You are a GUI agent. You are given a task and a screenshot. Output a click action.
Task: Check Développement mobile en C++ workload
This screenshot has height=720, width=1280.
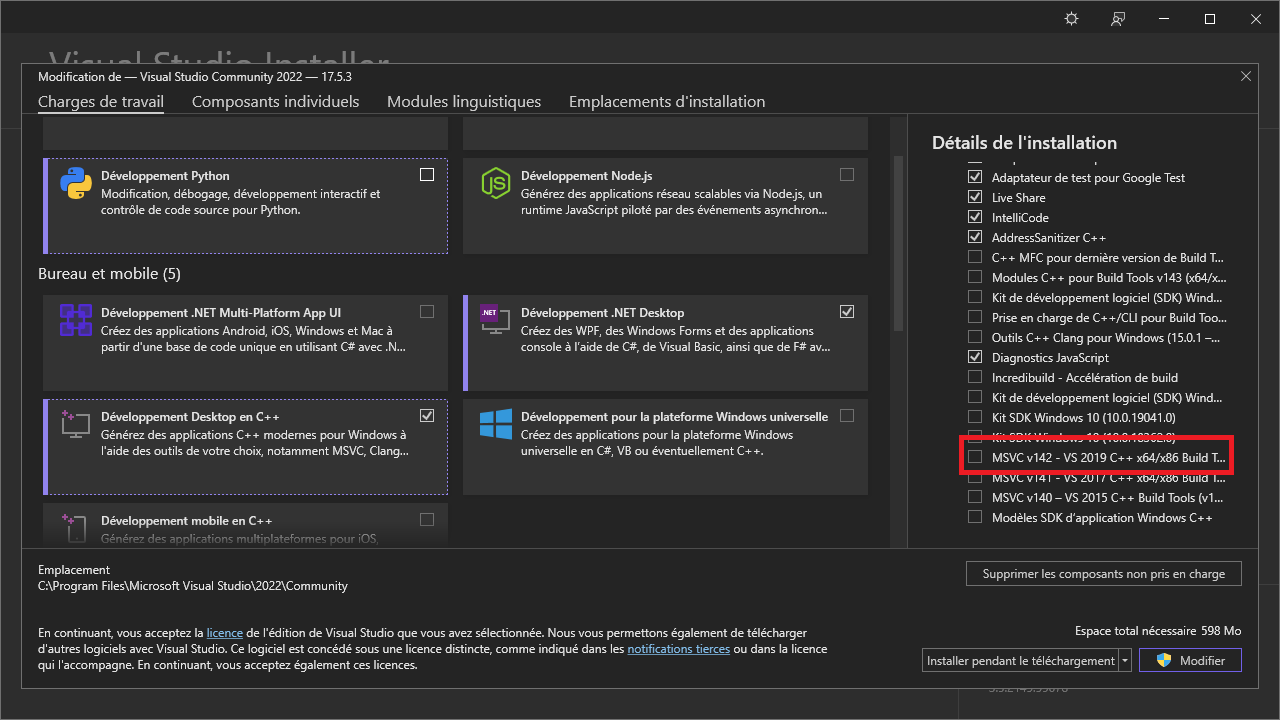(x=427, y=519)
